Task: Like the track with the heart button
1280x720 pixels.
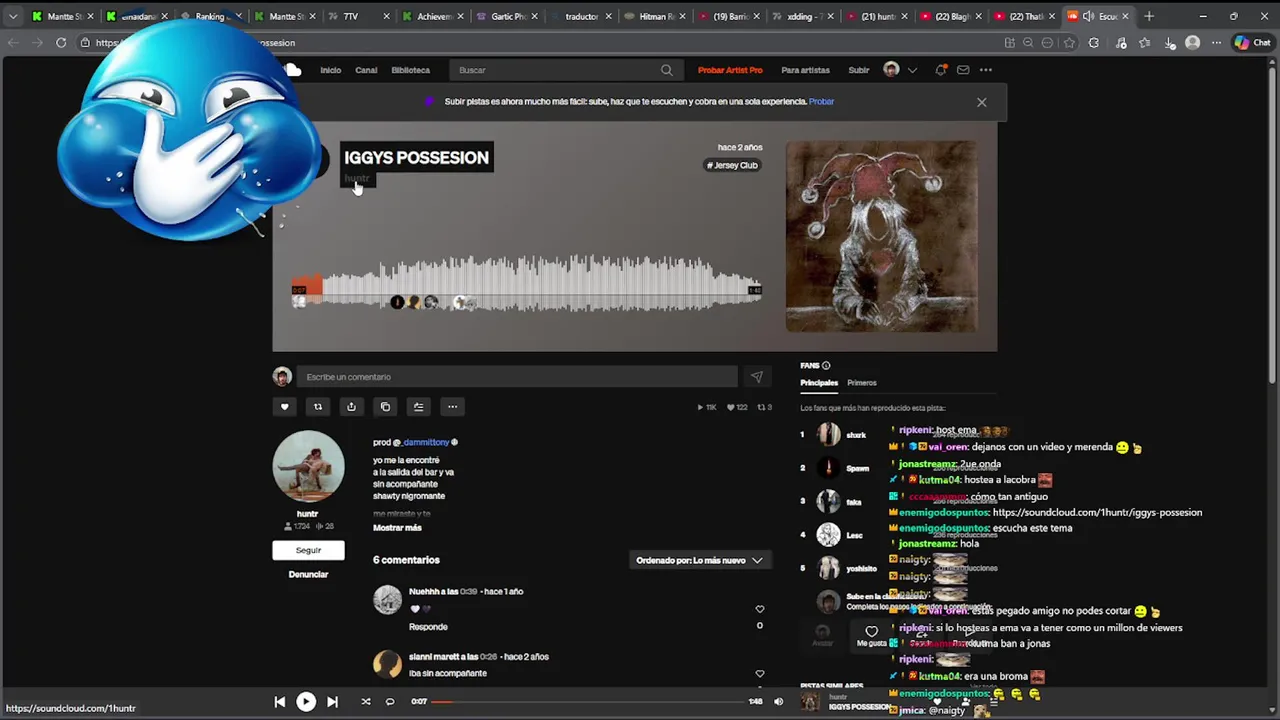Action: (x=285, y=407)
